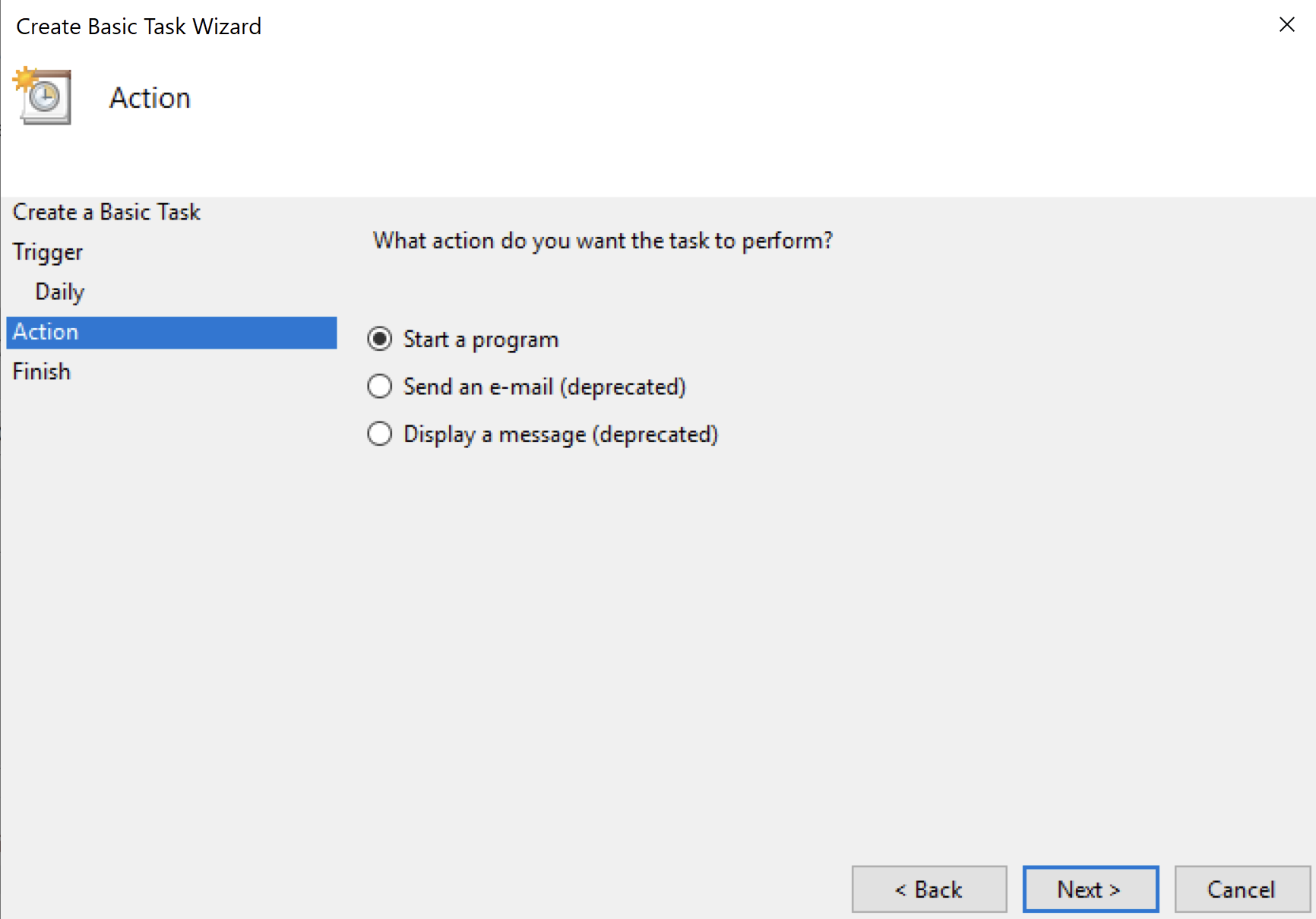
Task: Select the highlighted Action step
Action: pyautogui.click(x=172, y=333)
